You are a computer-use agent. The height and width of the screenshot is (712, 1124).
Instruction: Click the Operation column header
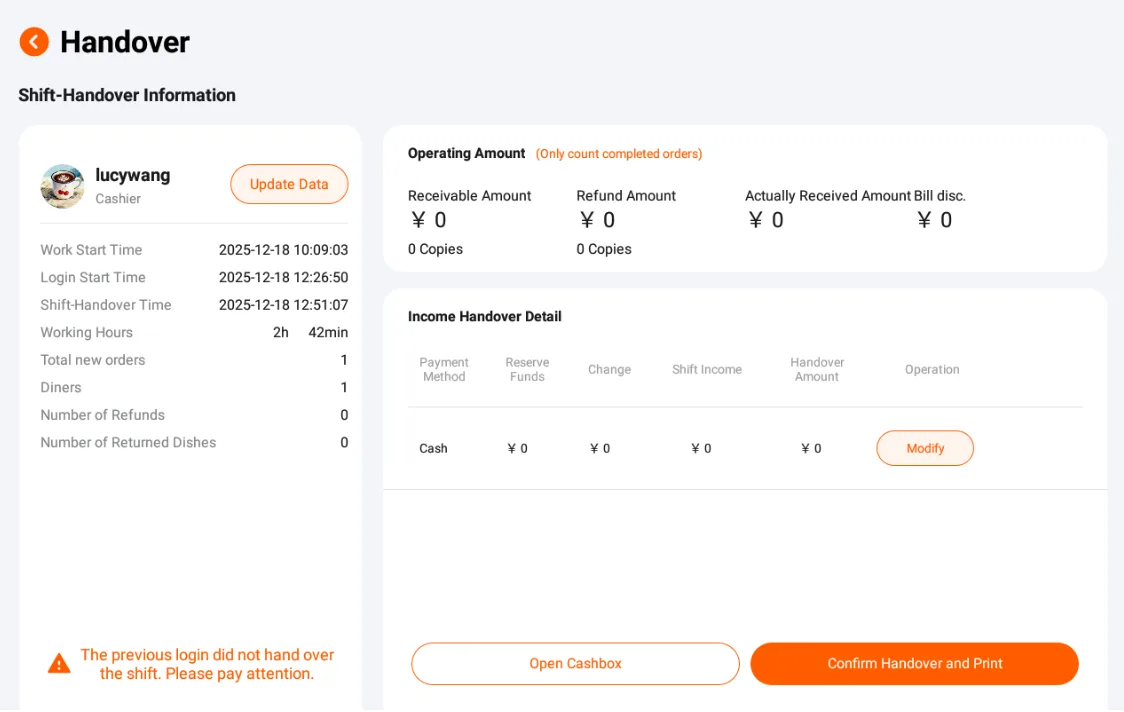pyautogui.click(x=932, y=369)
